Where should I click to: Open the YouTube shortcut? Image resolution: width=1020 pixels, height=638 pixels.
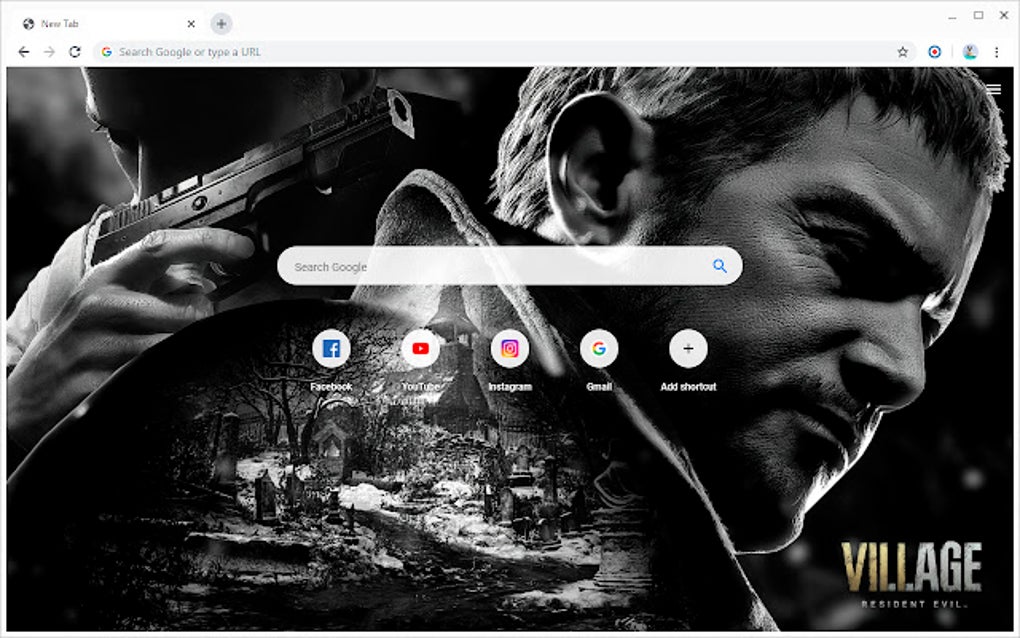coord(420,349)
